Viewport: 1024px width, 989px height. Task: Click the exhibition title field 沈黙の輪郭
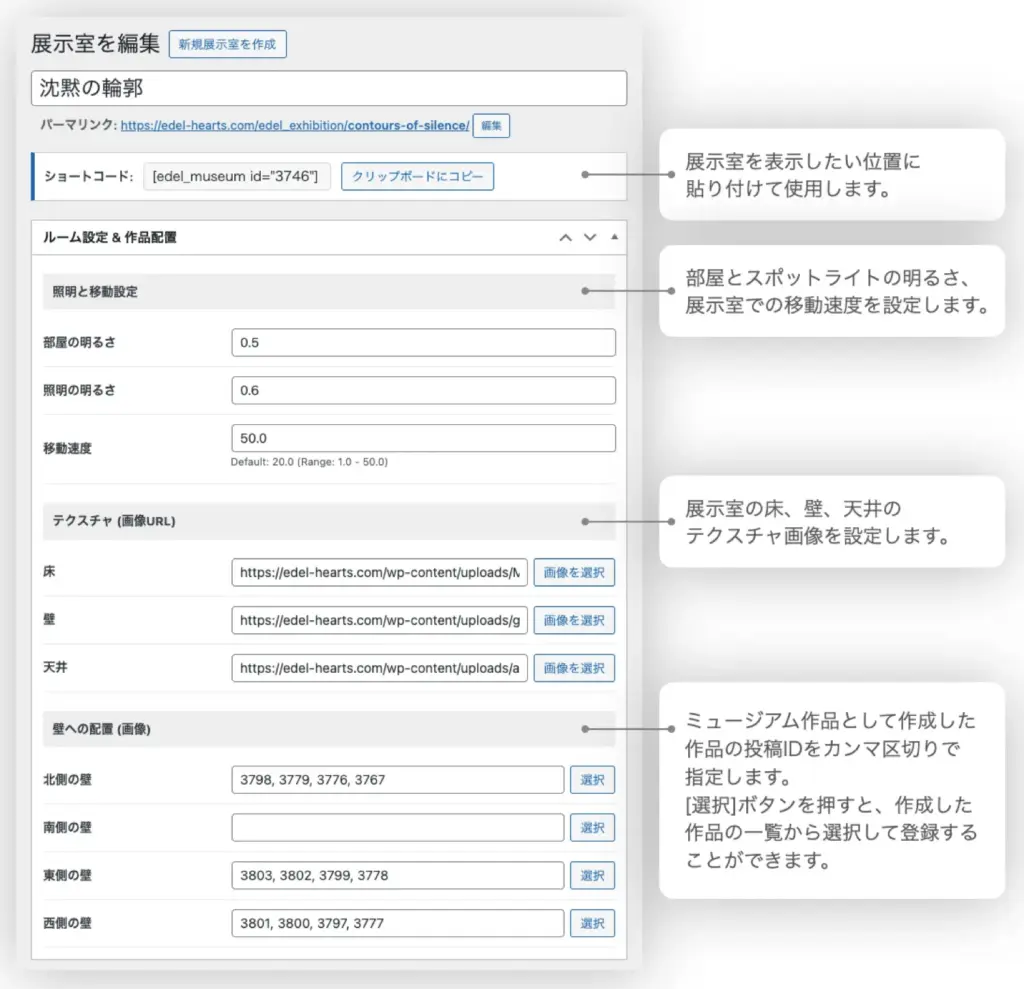(x=329, y=88)
